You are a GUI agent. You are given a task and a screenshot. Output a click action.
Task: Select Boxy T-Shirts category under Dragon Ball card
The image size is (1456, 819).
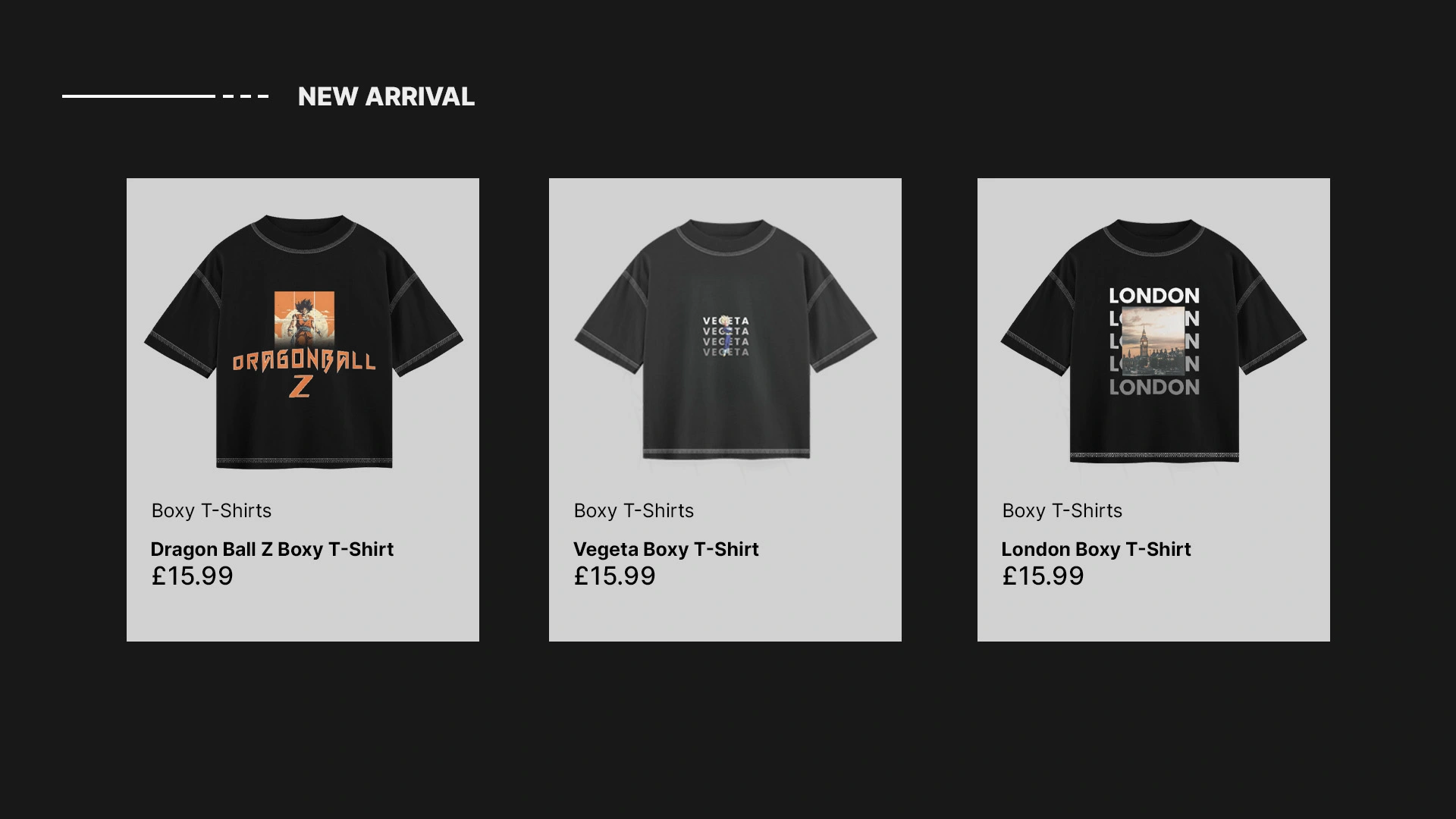coord(212,510)
